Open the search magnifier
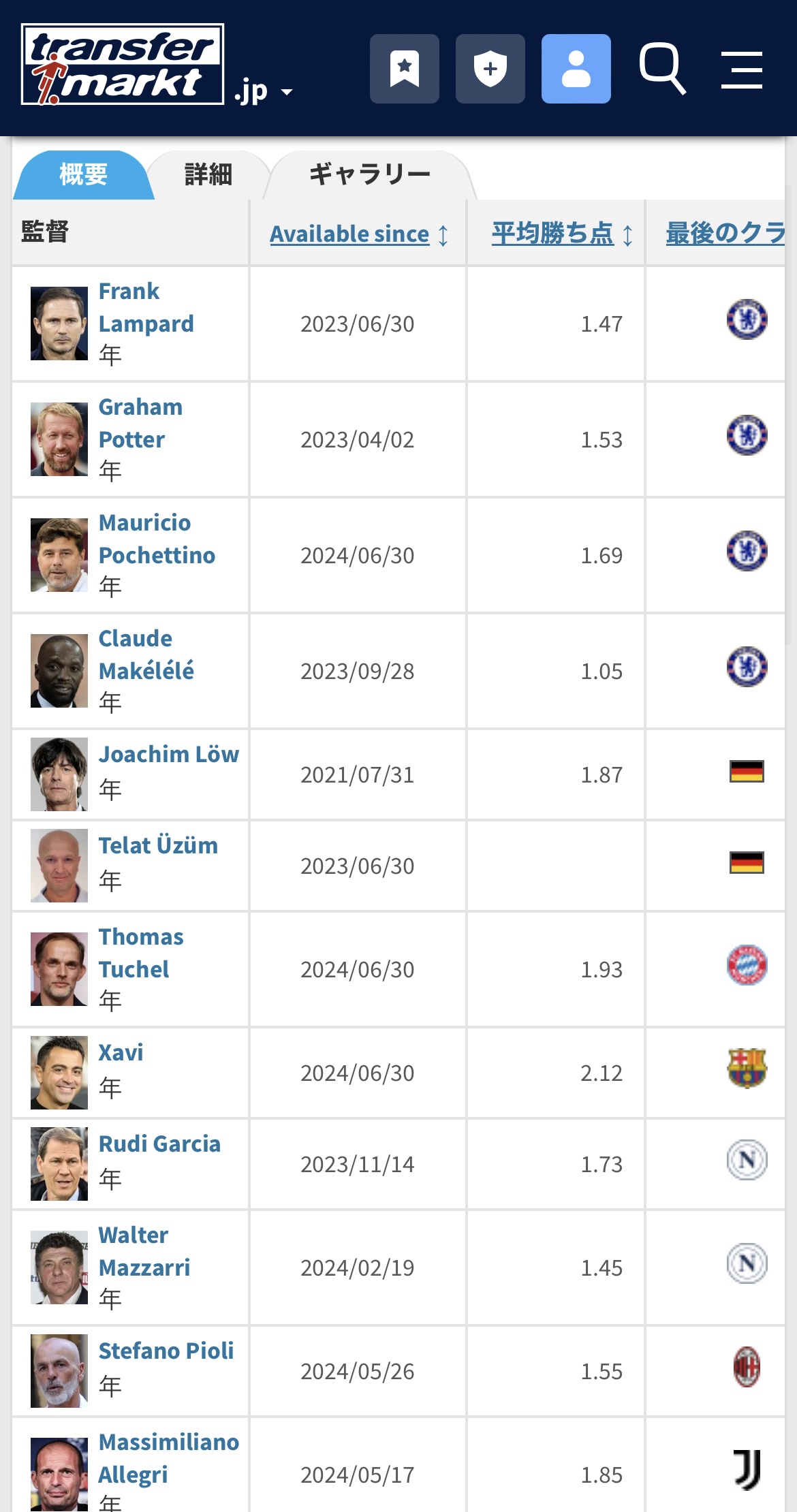The height and width of the screenshot is (1512, 797). tap(662, 69)
